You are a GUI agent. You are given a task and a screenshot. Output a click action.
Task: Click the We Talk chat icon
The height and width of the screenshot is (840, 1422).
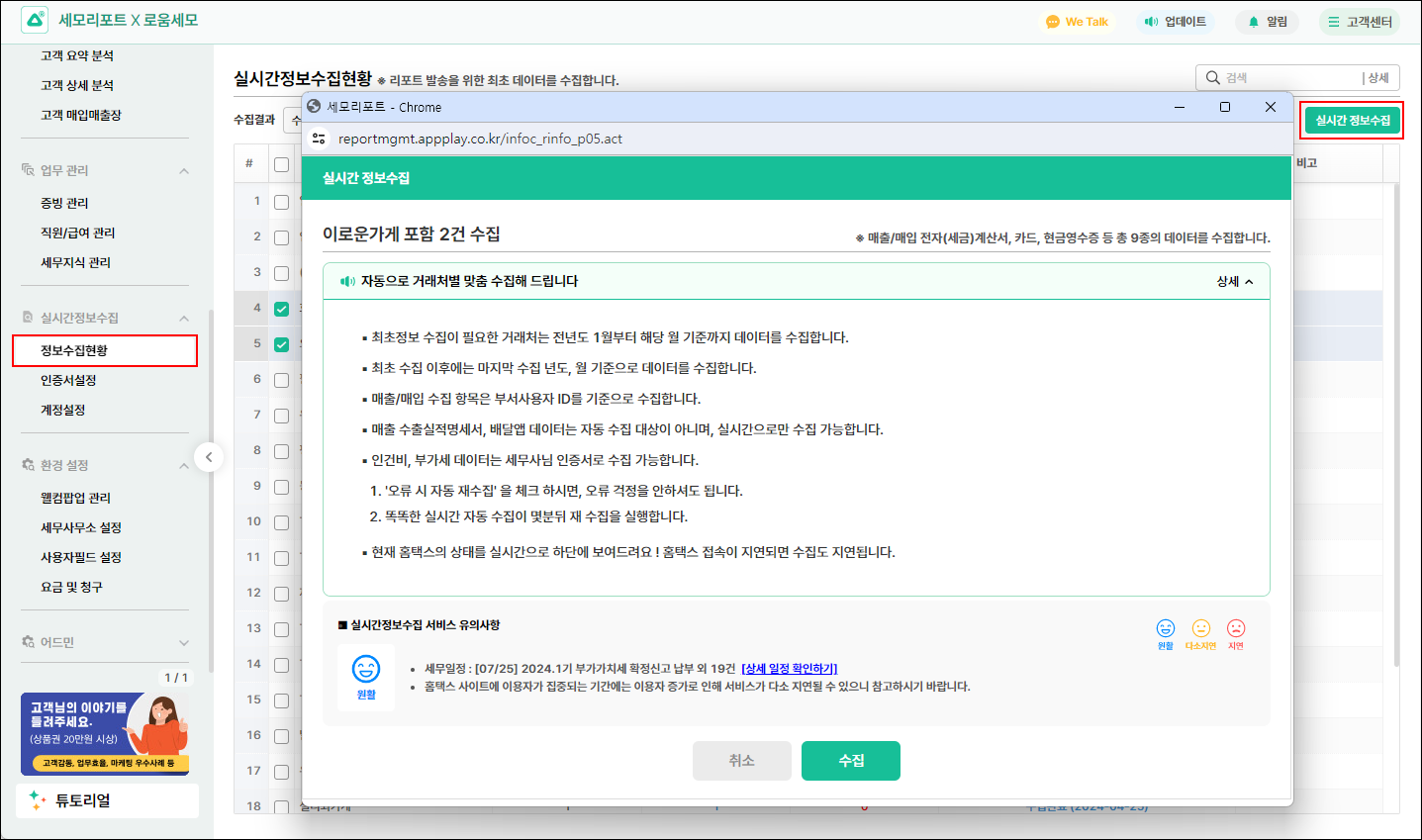click(1053, 22)
